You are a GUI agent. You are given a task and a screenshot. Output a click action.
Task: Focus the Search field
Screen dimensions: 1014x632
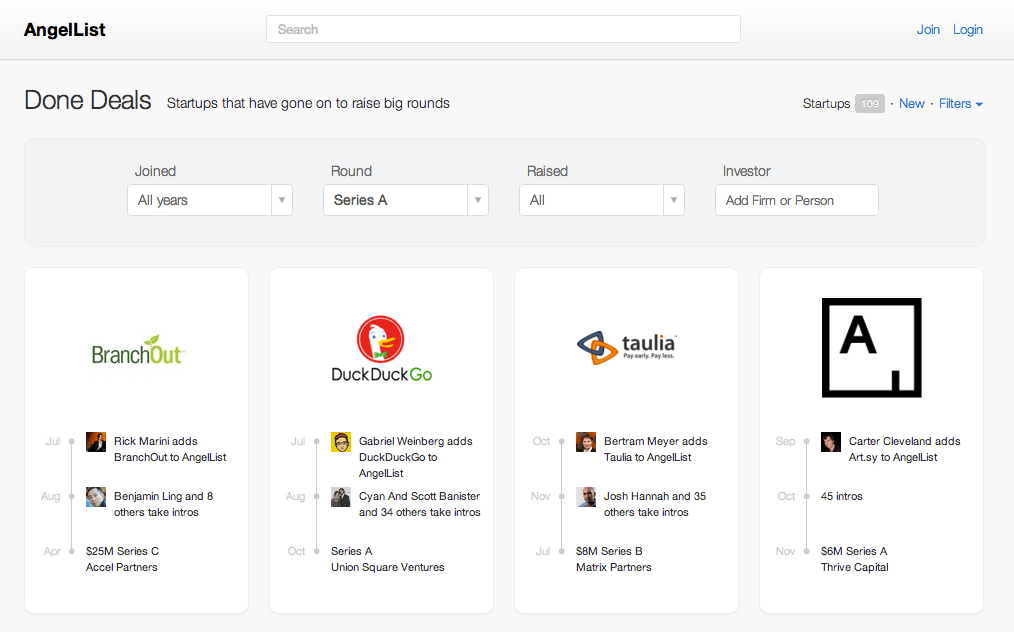tap(503, 29)
